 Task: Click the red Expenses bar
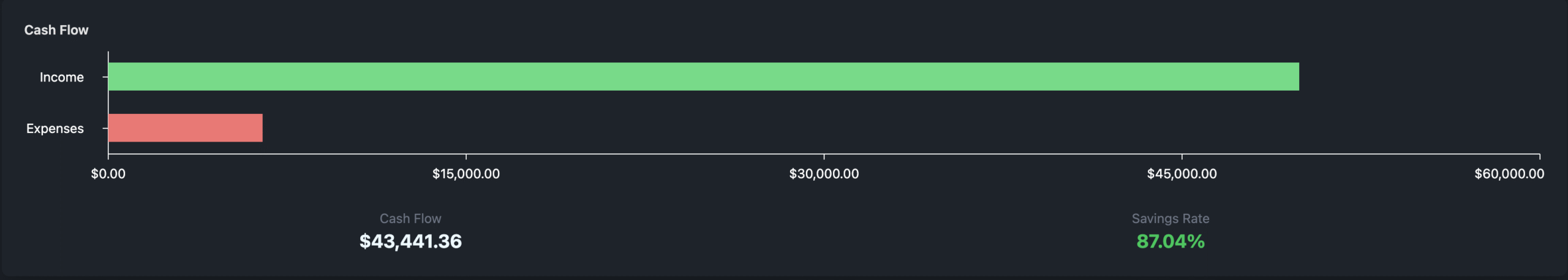[x=186, y=128]
